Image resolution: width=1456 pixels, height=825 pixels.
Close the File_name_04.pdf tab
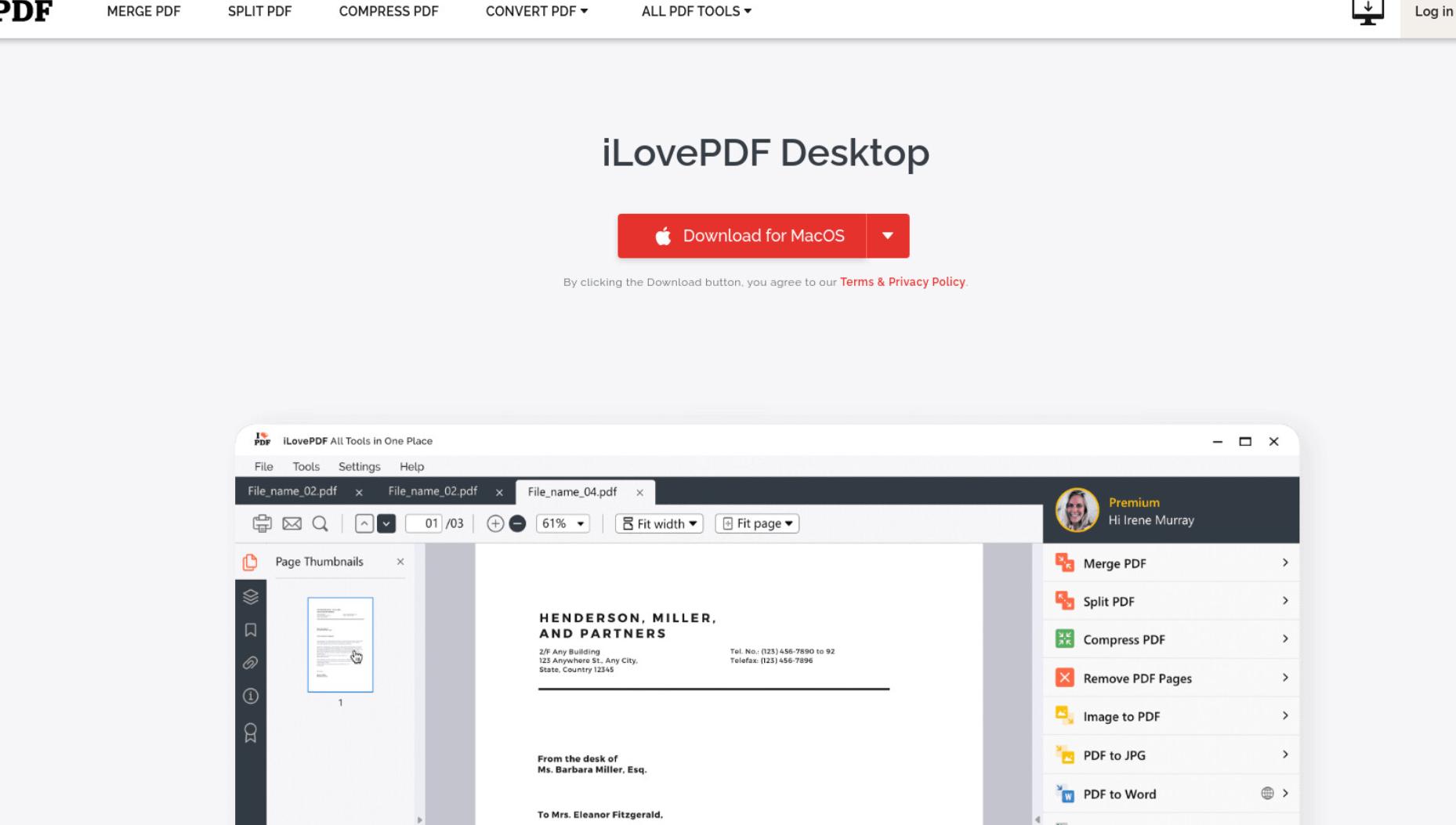[x=639, y=492]
